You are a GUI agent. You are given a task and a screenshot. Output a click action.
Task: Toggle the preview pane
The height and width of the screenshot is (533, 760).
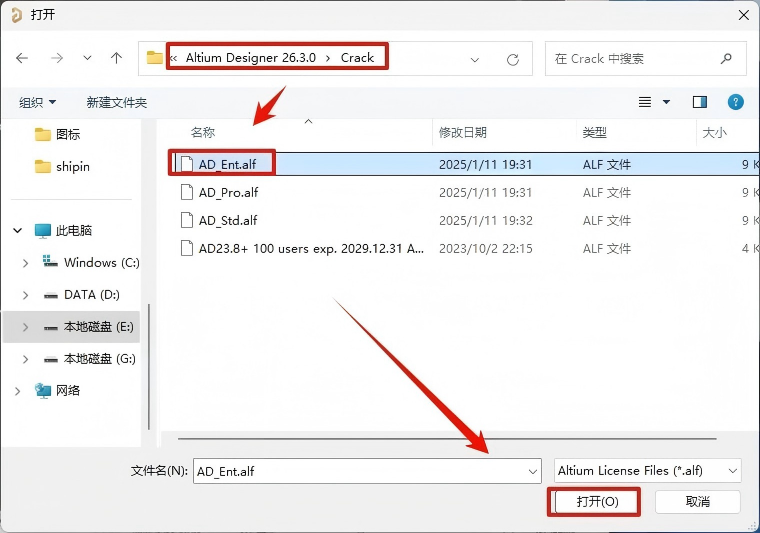pos(699,102)
